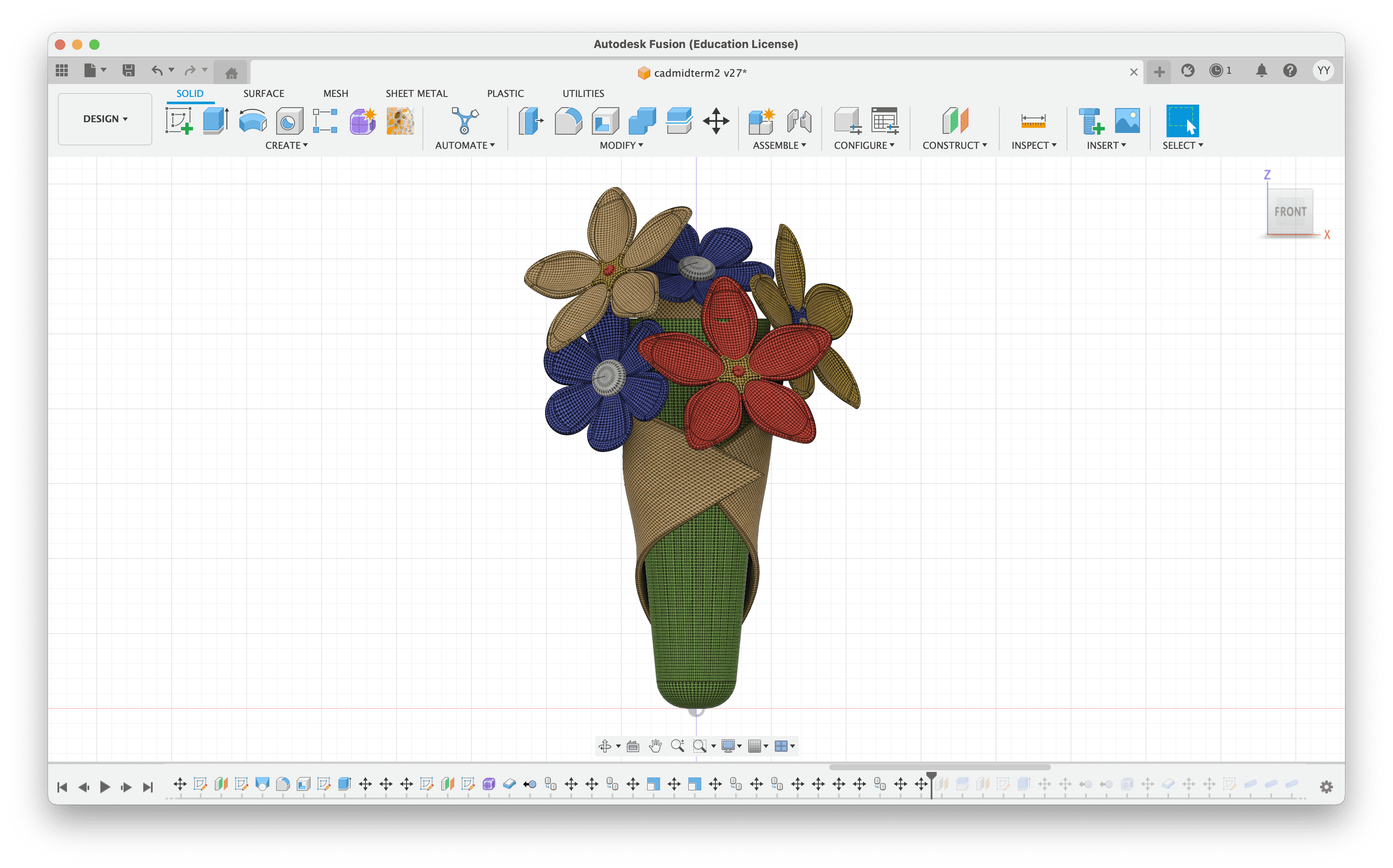
Task: Click the Measure tool icon
Action: pyautogui.click(x=1033, y=121)
